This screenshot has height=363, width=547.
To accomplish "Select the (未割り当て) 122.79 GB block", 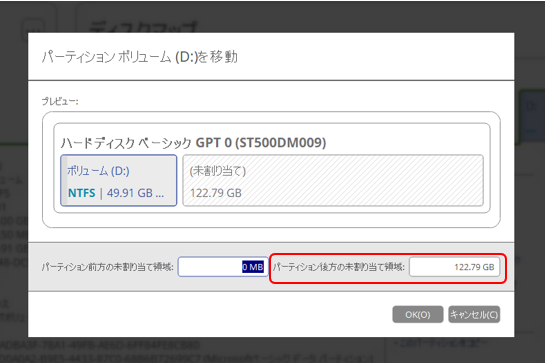I will coord(333,181).
